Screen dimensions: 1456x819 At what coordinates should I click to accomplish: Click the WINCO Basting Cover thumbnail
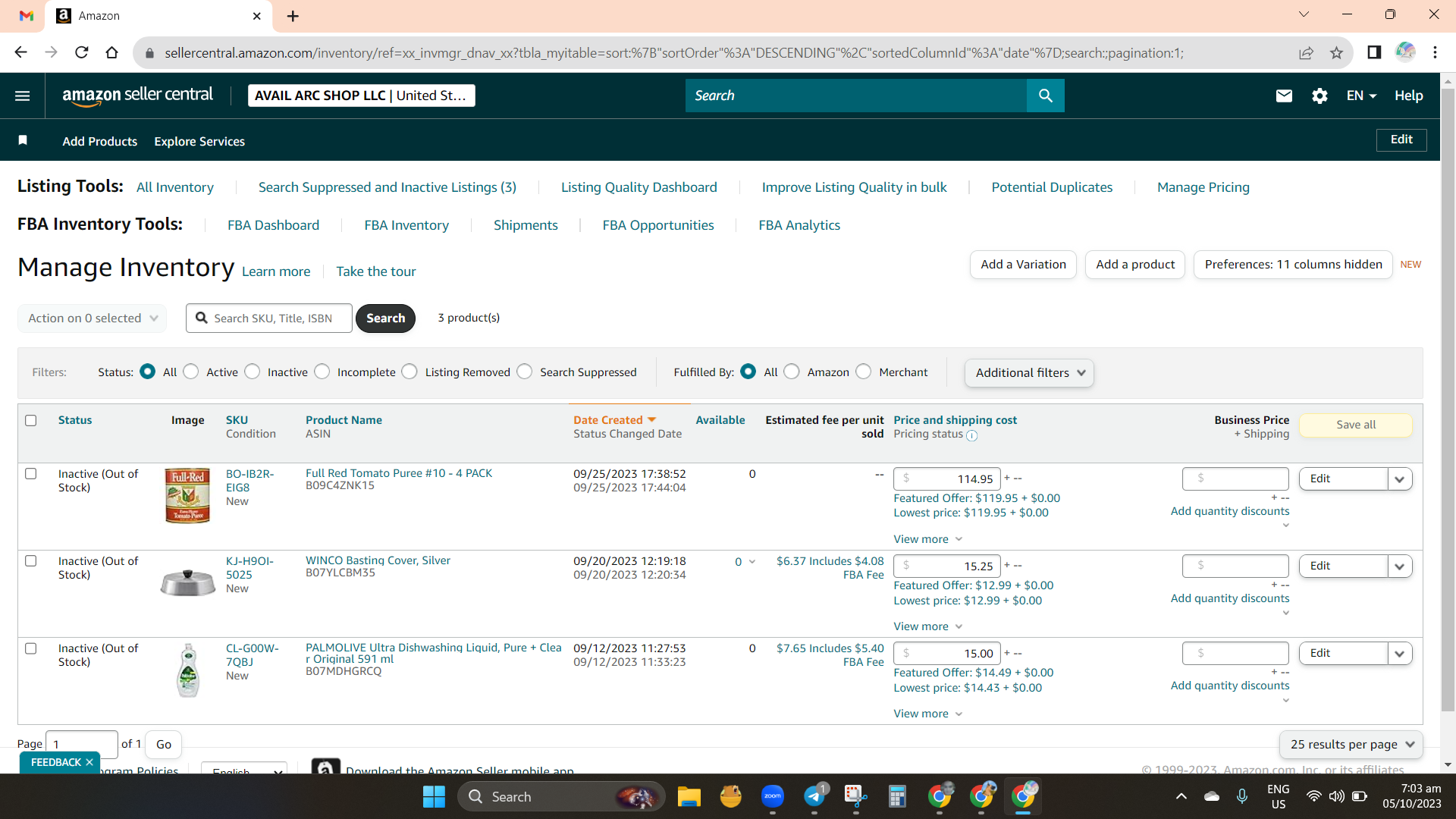point(188,582)
